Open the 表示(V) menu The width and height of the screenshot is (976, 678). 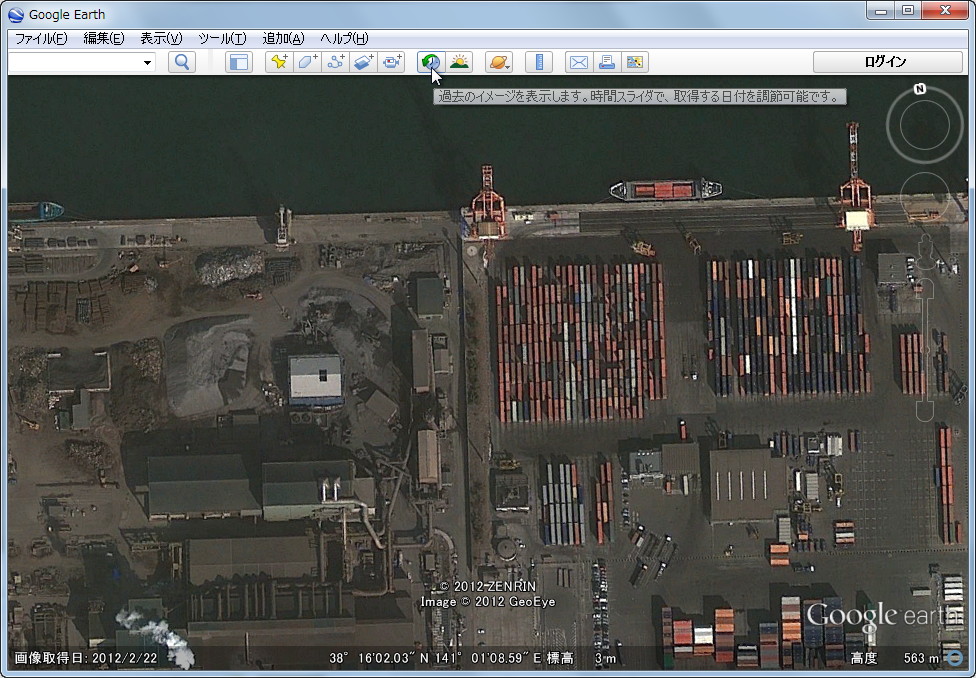pyautogui.click(x=161, y=39)
